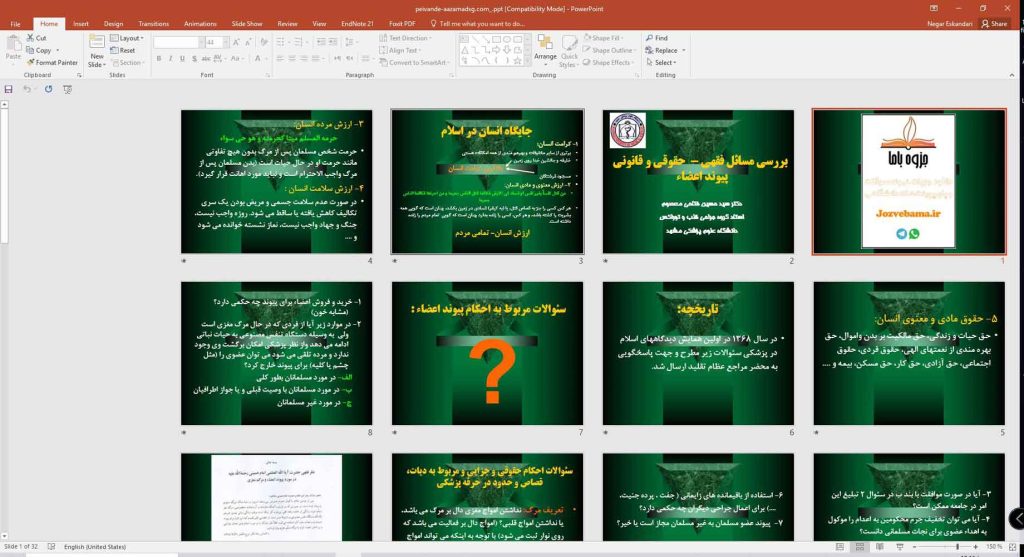The height and width of the screenshot is (557, 1024).
Task: Open Reading View from status bar
Action: (880, 547)
